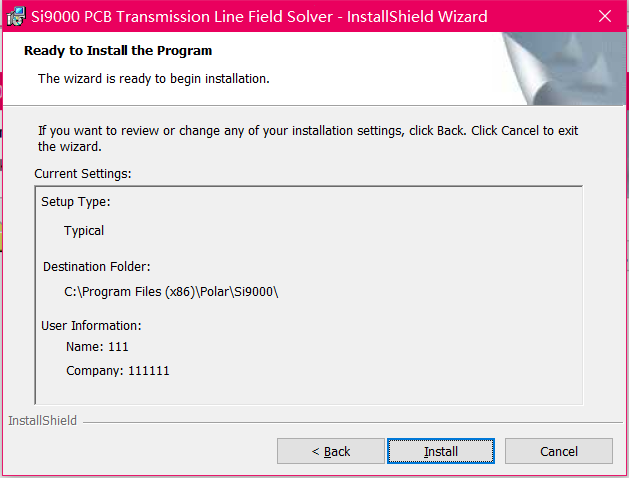Screen dimensions: 629x478
Task: Click the 'User Information:' label
Action: (91, 326)
